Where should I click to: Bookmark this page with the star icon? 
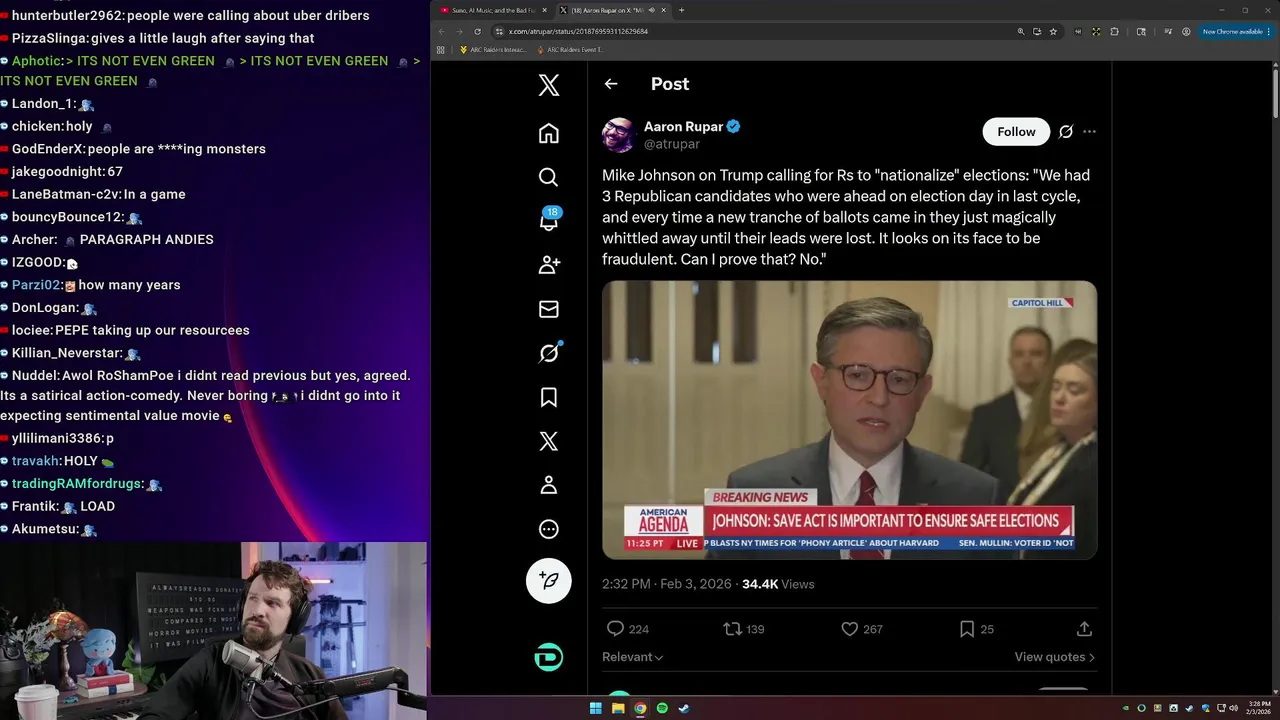pyautogui.click(x=1053, y=31)
